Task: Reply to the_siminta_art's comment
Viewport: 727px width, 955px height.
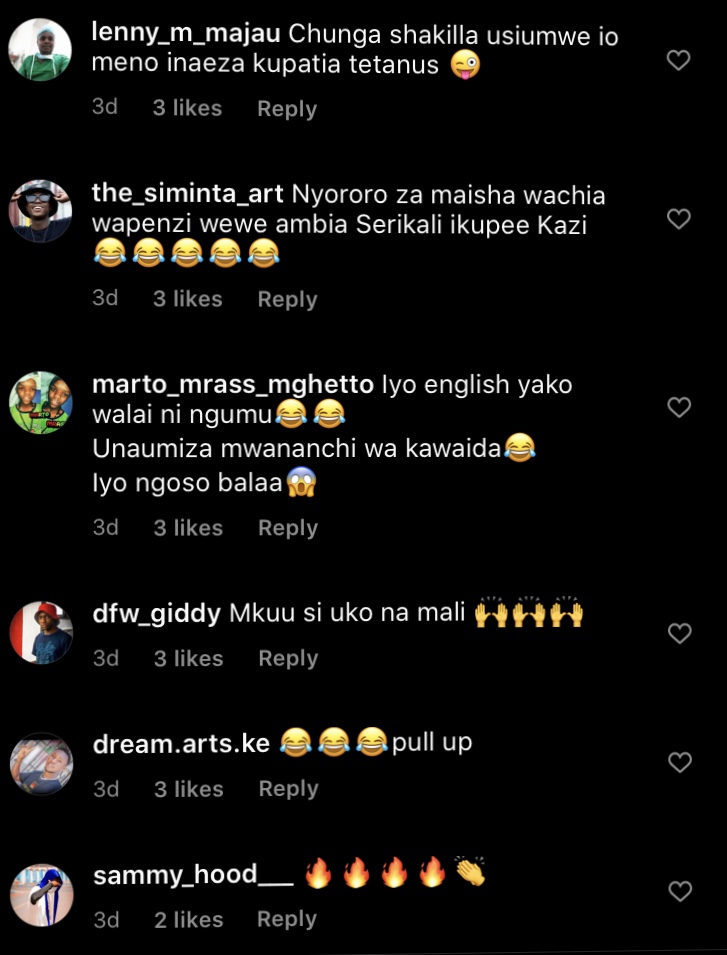Action: pyautogui.click(x=287, y=300)
